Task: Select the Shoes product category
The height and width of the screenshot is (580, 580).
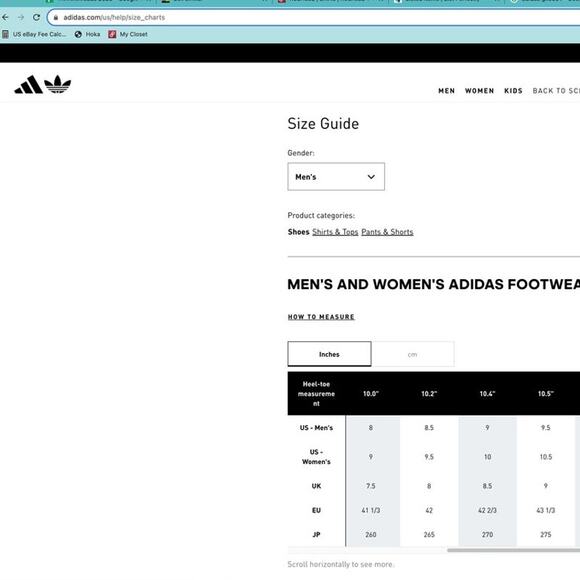Action: [298, 232]
